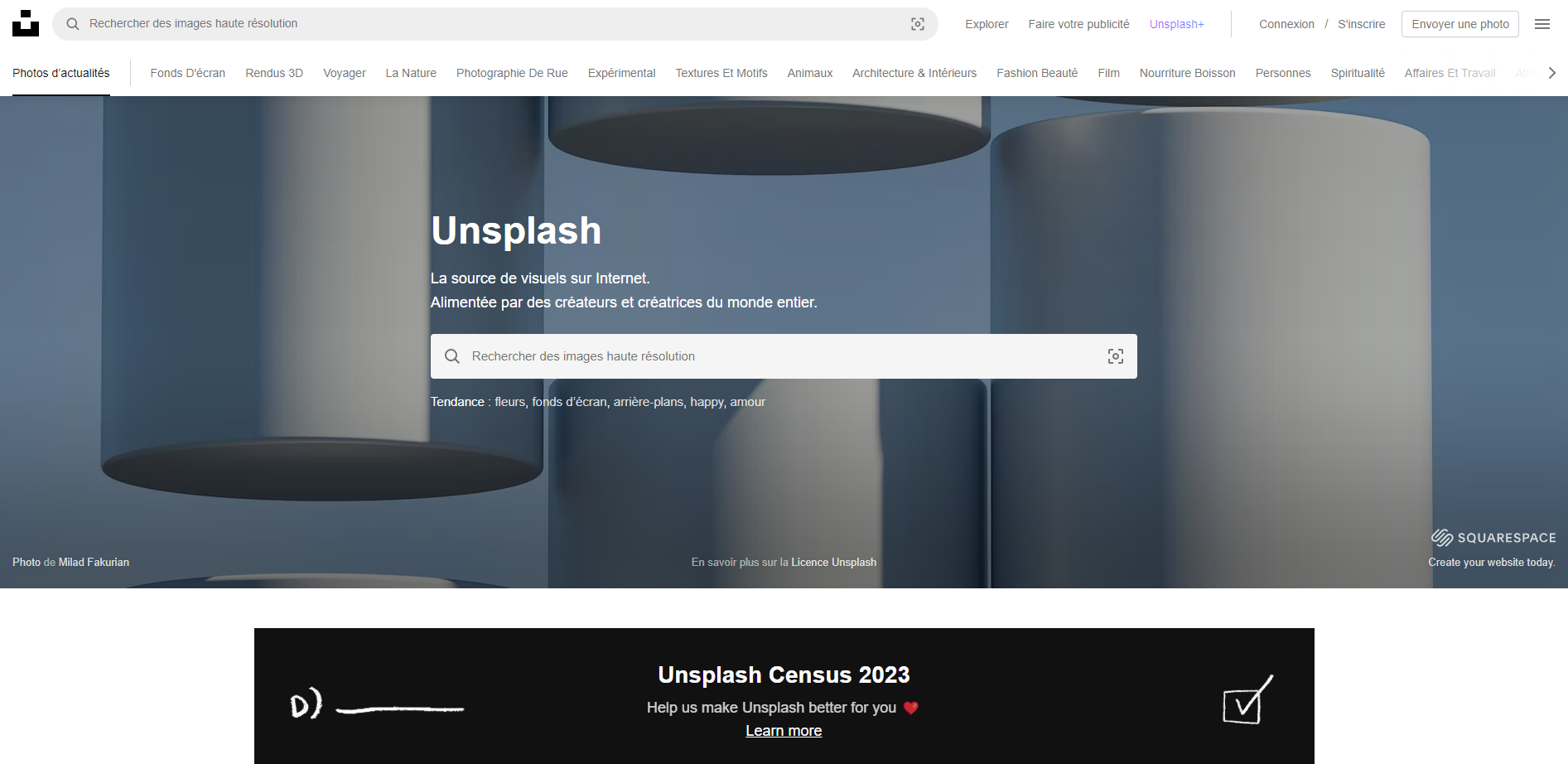
Task: Open the Unsplash+ link
Action: click(1176, 24)
